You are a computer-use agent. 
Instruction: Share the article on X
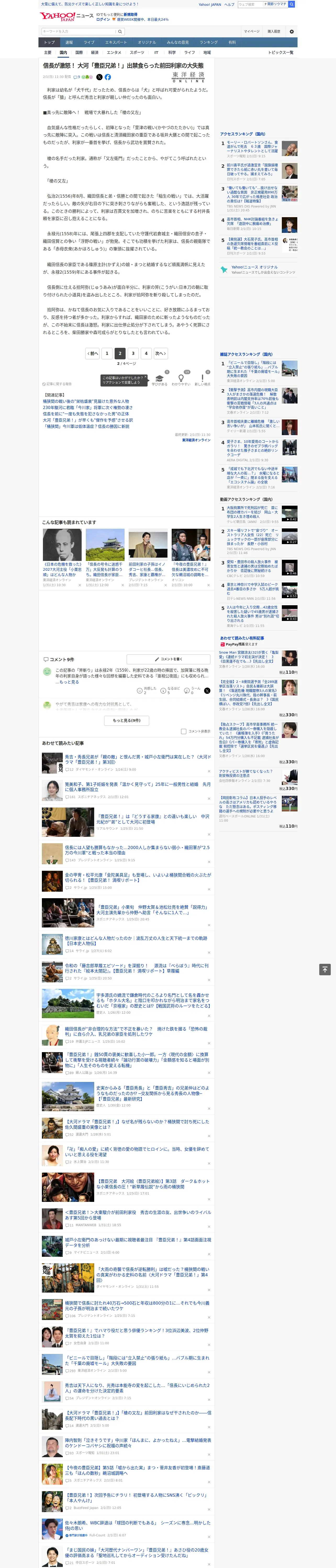pyautogui.click(x=99, y=77)
